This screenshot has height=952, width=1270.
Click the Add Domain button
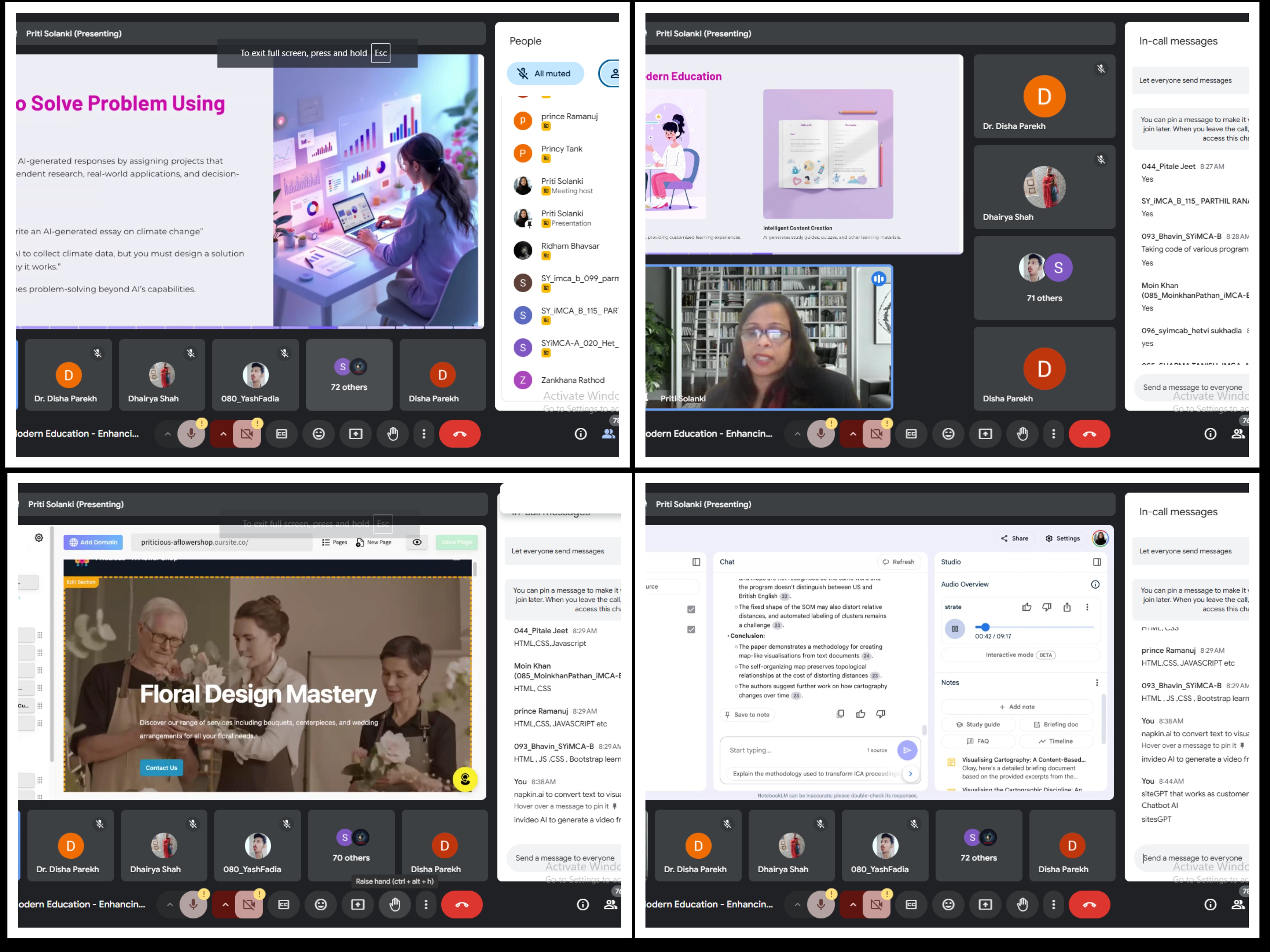pos(94,542)
